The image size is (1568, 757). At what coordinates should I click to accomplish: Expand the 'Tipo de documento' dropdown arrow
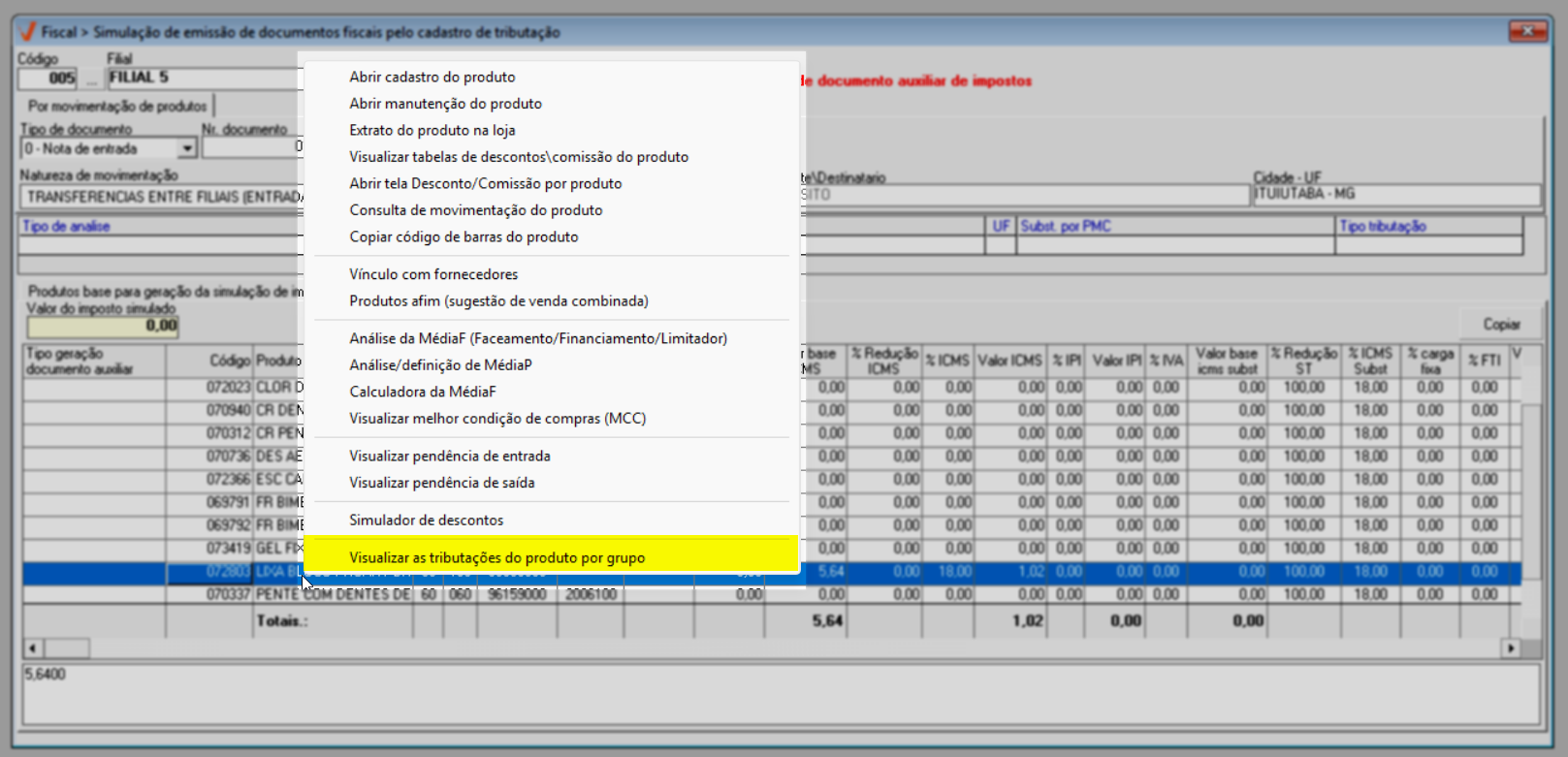[186, 148]
